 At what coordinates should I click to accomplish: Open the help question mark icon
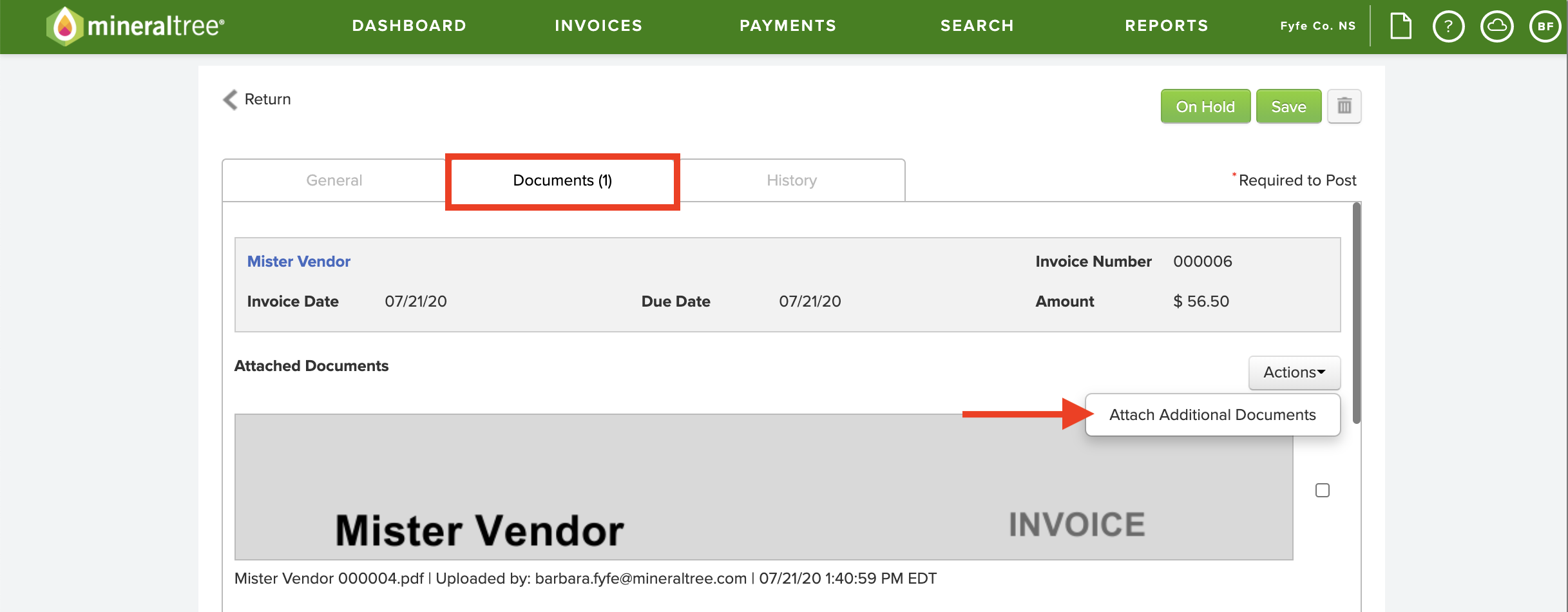coord(1448,26)
